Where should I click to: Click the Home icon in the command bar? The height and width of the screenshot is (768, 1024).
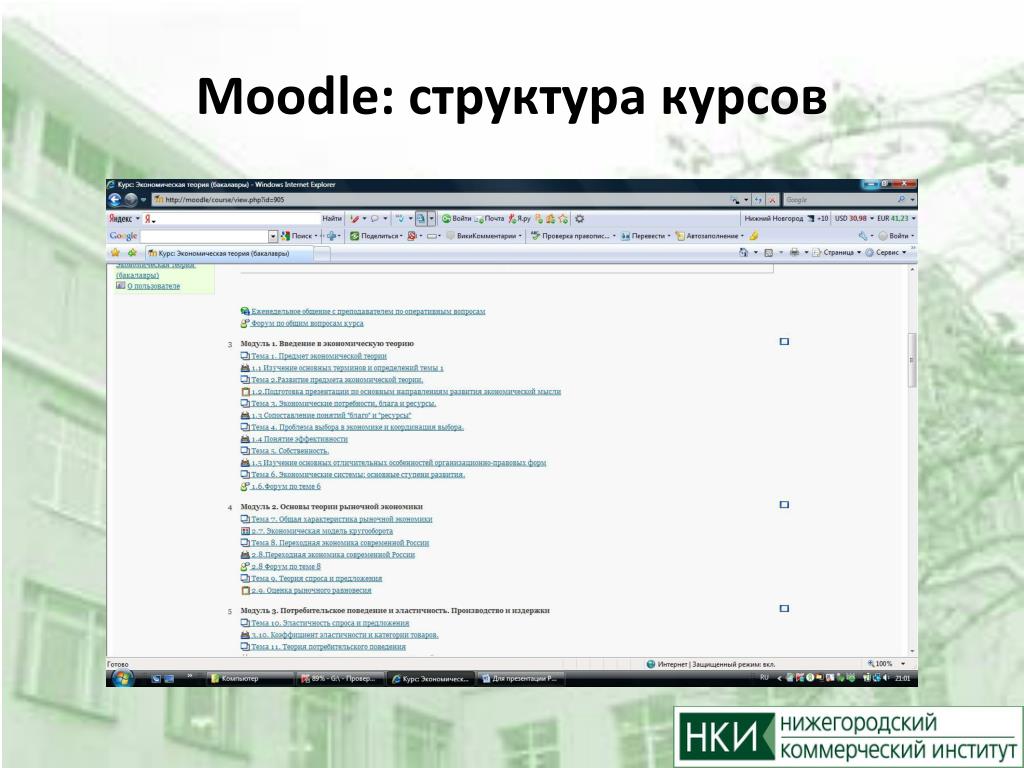(743, 253)
